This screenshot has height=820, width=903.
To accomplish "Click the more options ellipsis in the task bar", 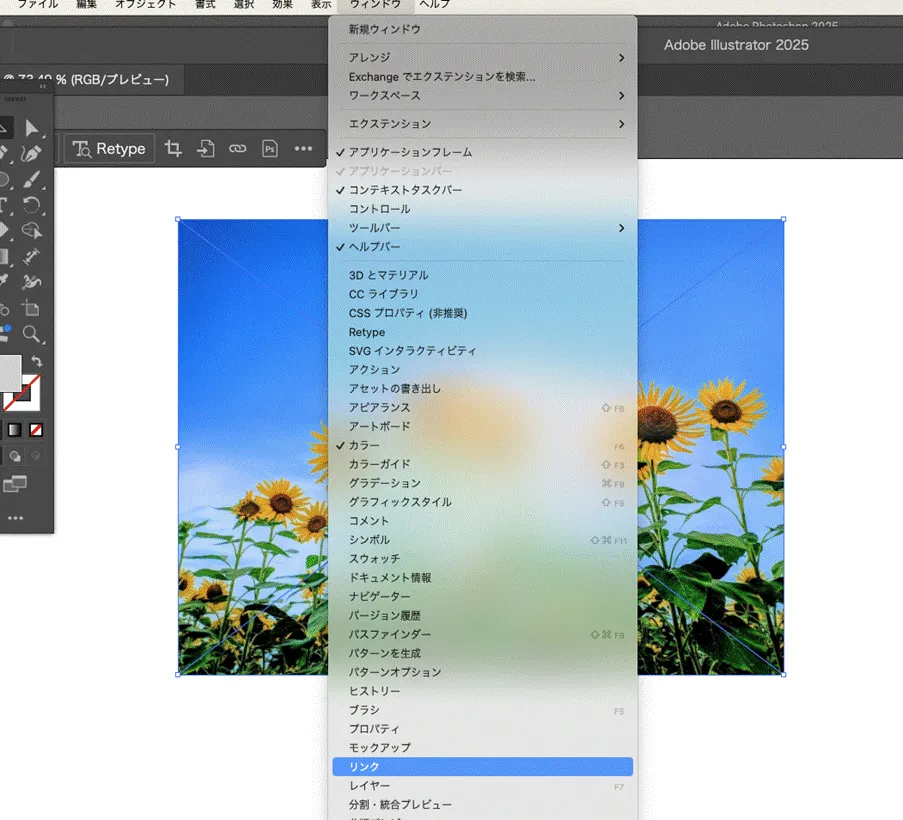I will [303, 148].
